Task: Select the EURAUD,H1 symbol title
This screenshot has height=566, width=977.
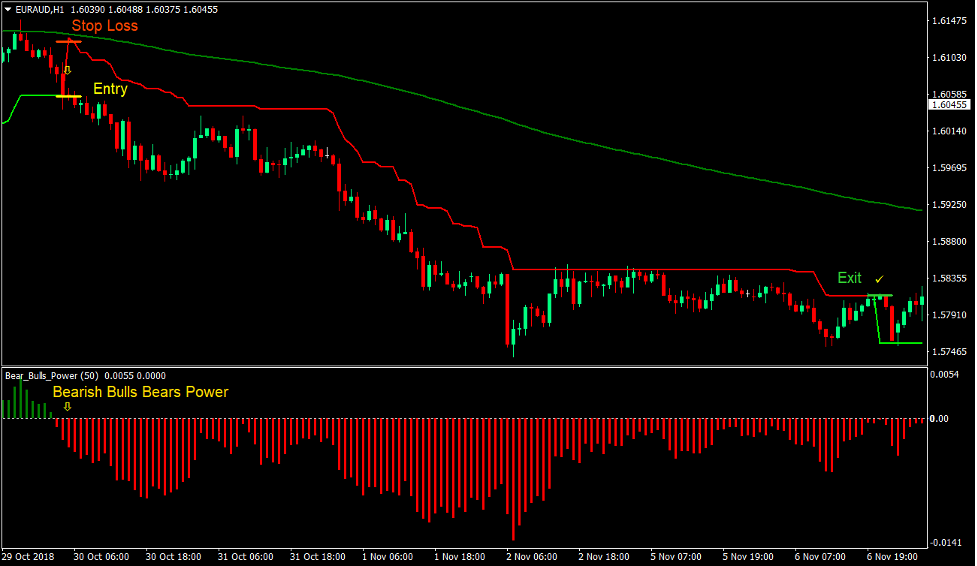Action: [x=40, y=9]
